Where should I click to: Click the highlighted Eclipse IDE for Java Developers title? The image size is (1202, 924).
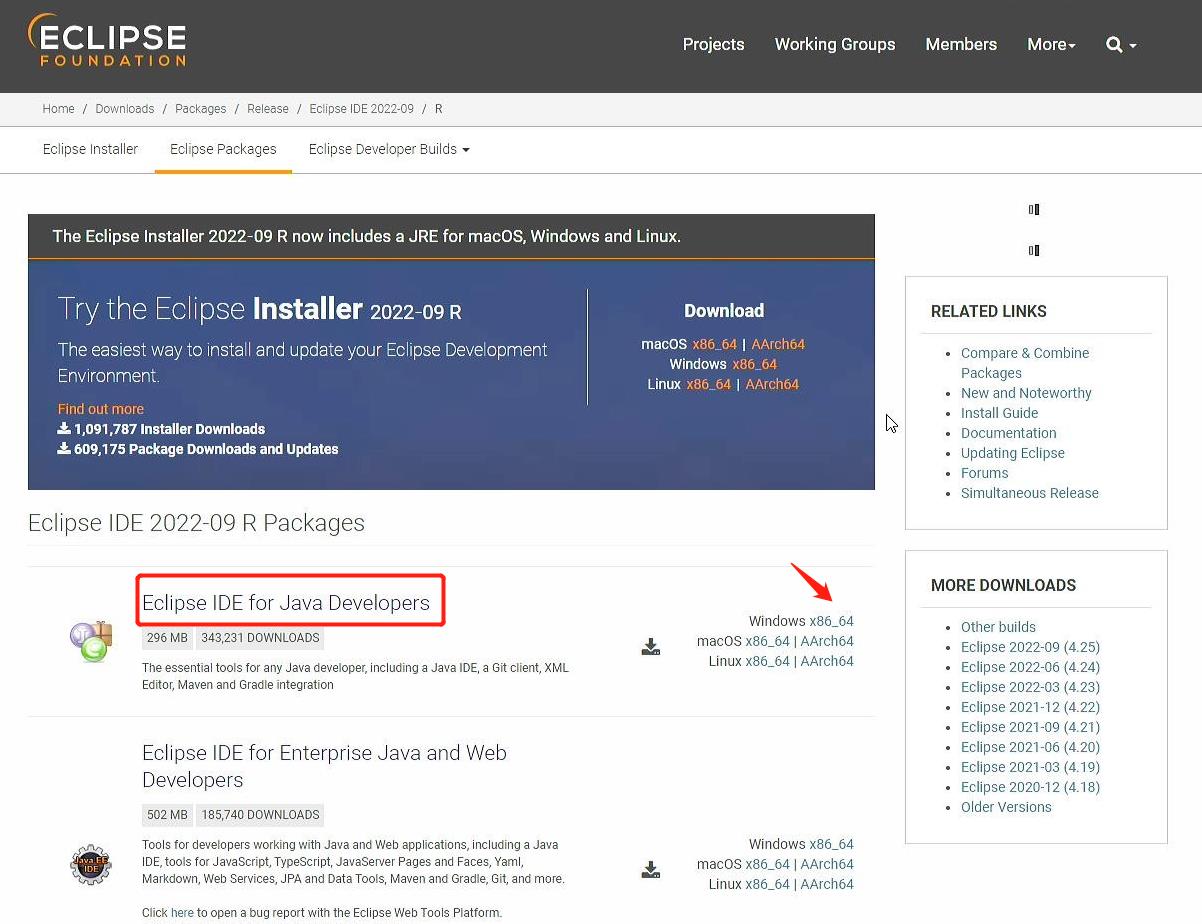pos(289,600)
